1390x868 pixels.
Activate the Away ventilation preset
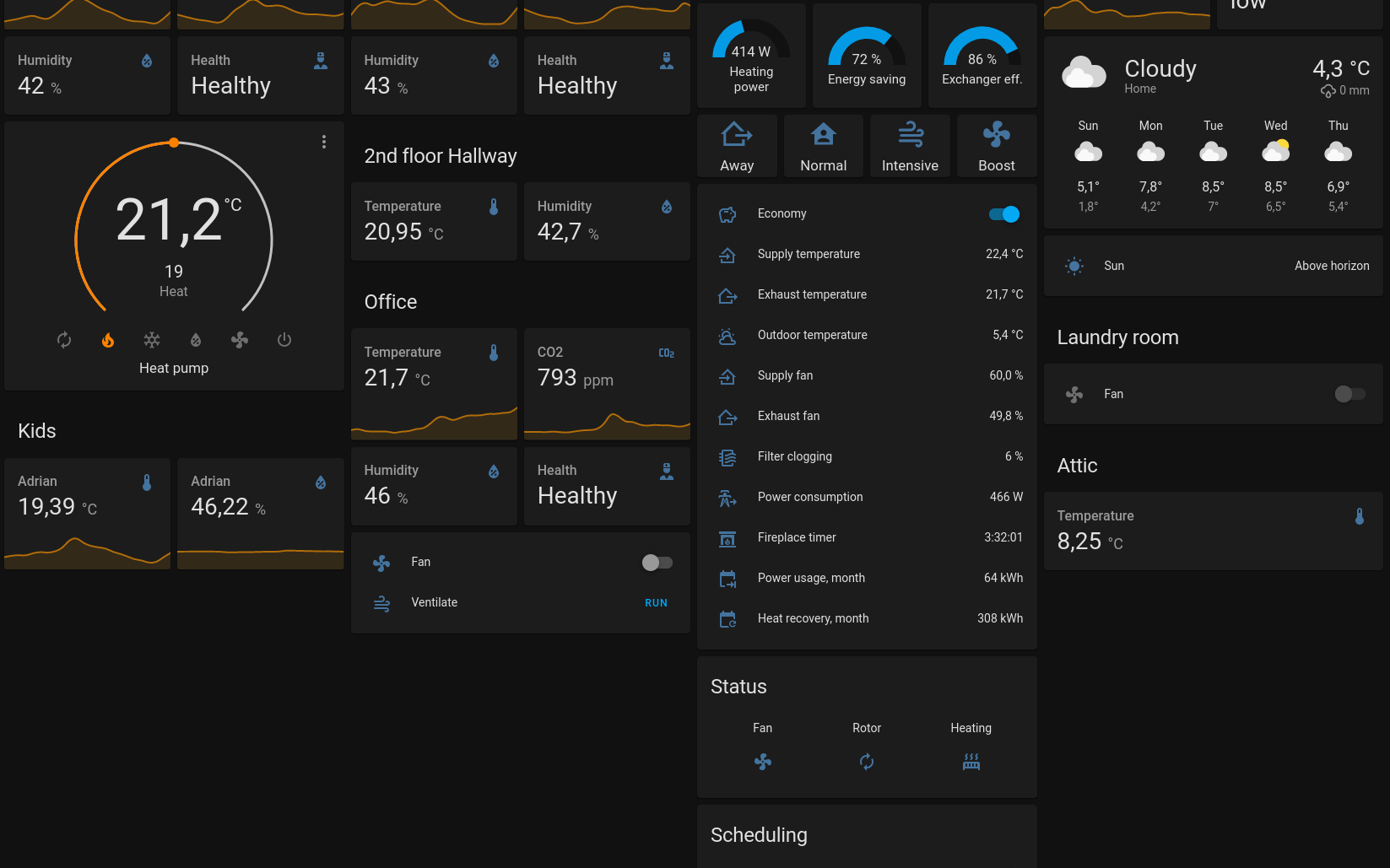[x=737, y=146]
